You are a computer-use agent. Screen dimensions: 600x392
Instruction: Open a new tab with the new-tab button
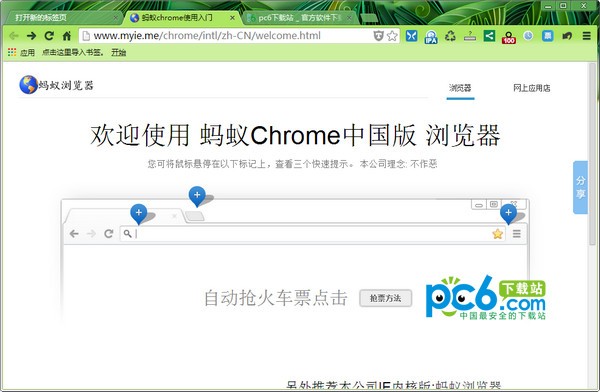tap(368, 18)
